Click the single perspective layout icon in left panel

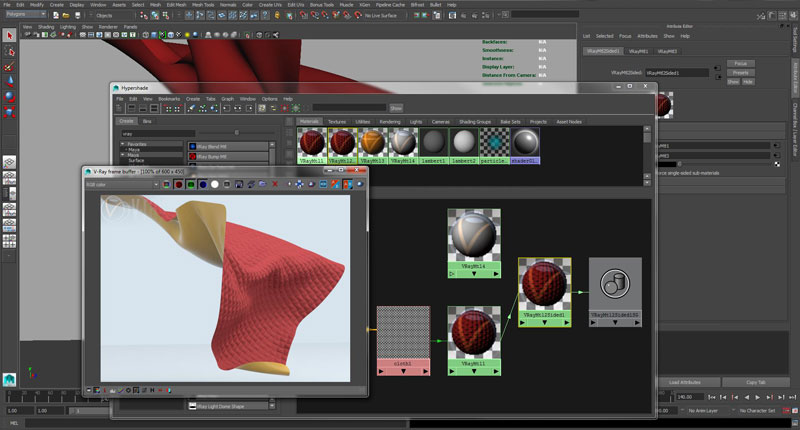pos(9,162)
